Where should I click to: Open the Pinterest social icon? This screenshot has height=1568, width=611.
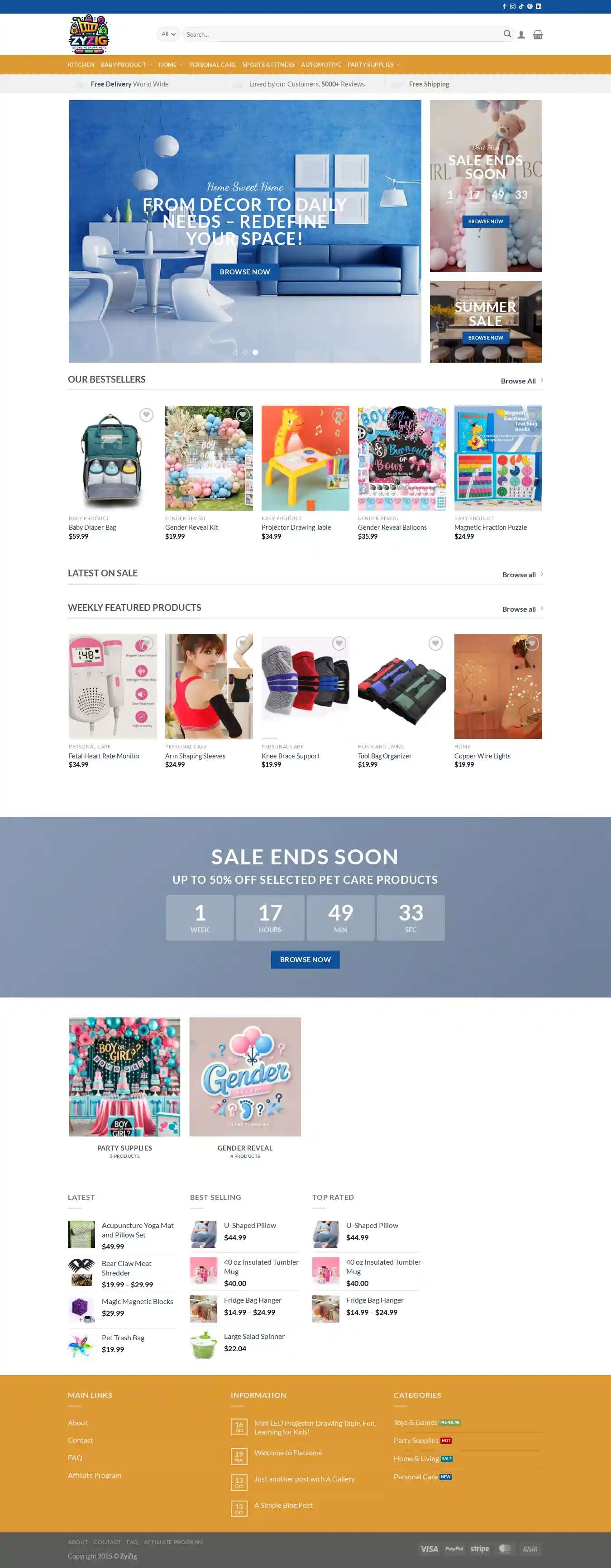(530, 6)
